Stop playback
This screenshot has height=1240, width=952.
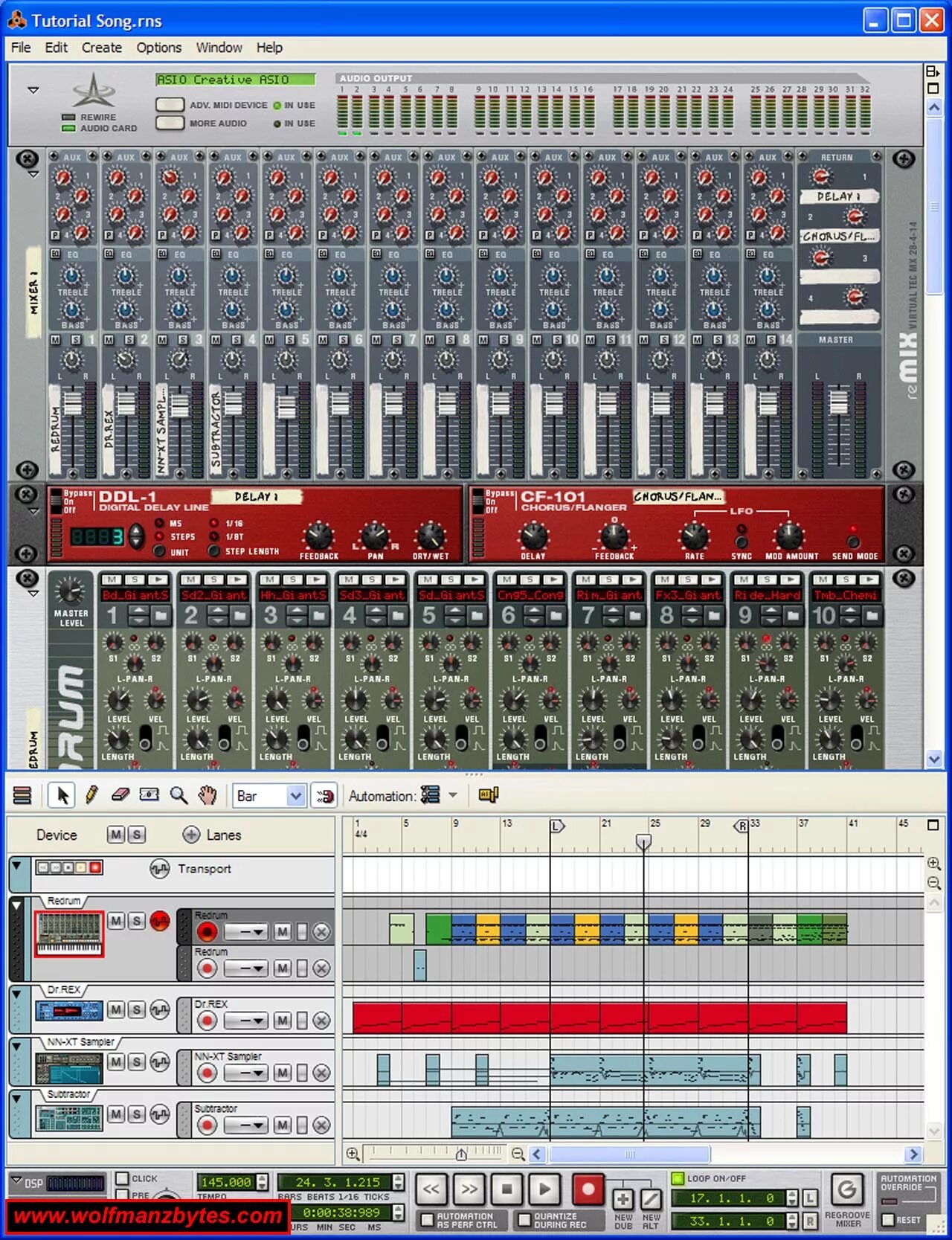[x=507, y=1189]
